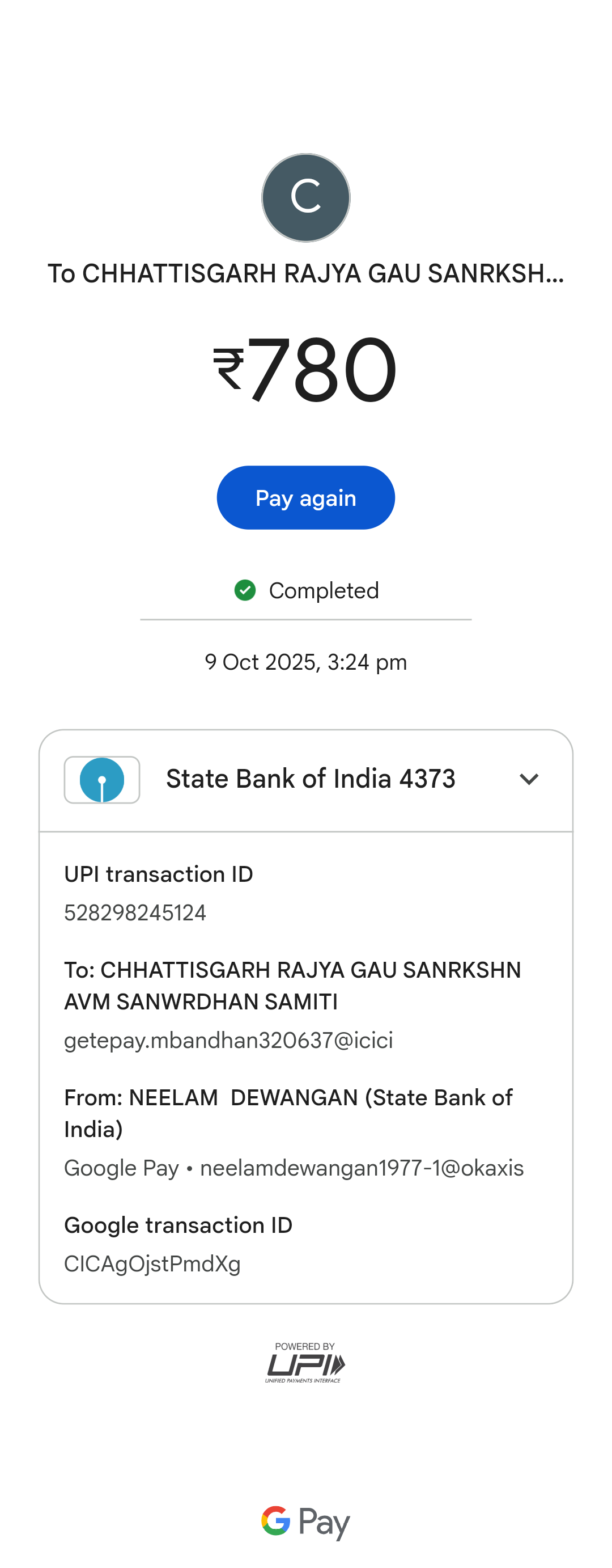Viewport: 612px width, 1568px height.
Task: Click the UPI transaction ID label
Action: click(158, 874)
